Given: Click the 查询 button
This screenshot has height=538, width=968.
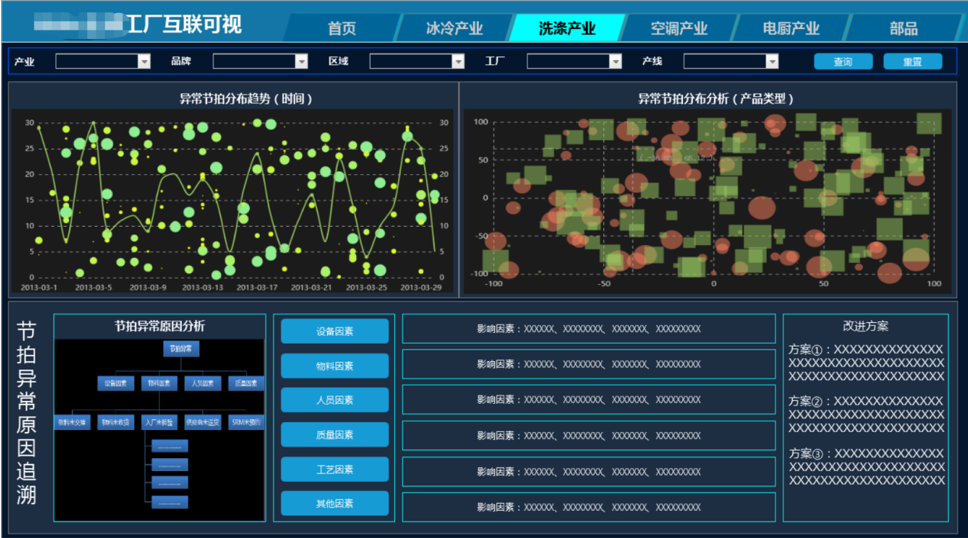Looking at the screenshot, I should click(843, 62).
